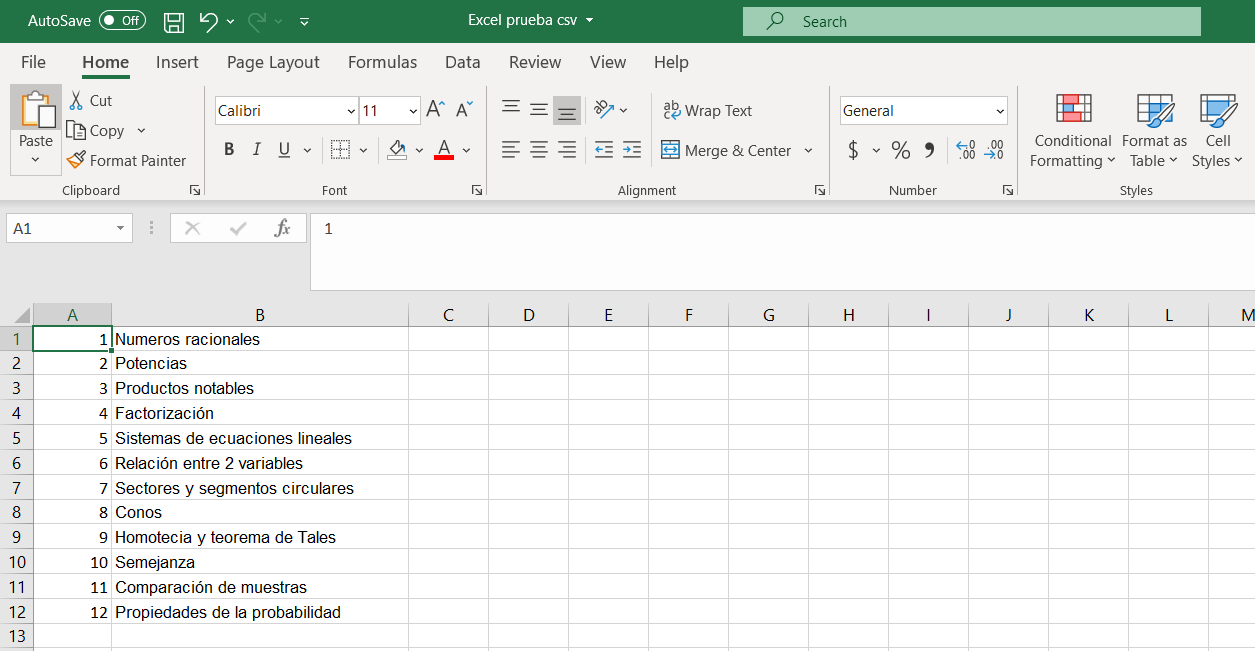Enable Wrap Text

point(707,110)
